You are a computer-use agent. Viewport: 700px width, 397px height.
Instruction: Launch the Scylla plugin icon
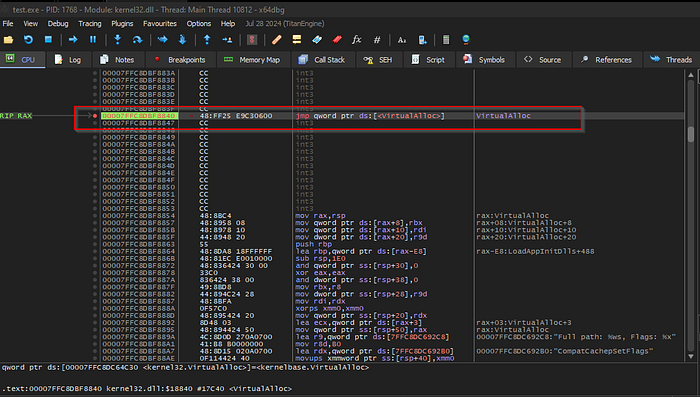[252, 40]
